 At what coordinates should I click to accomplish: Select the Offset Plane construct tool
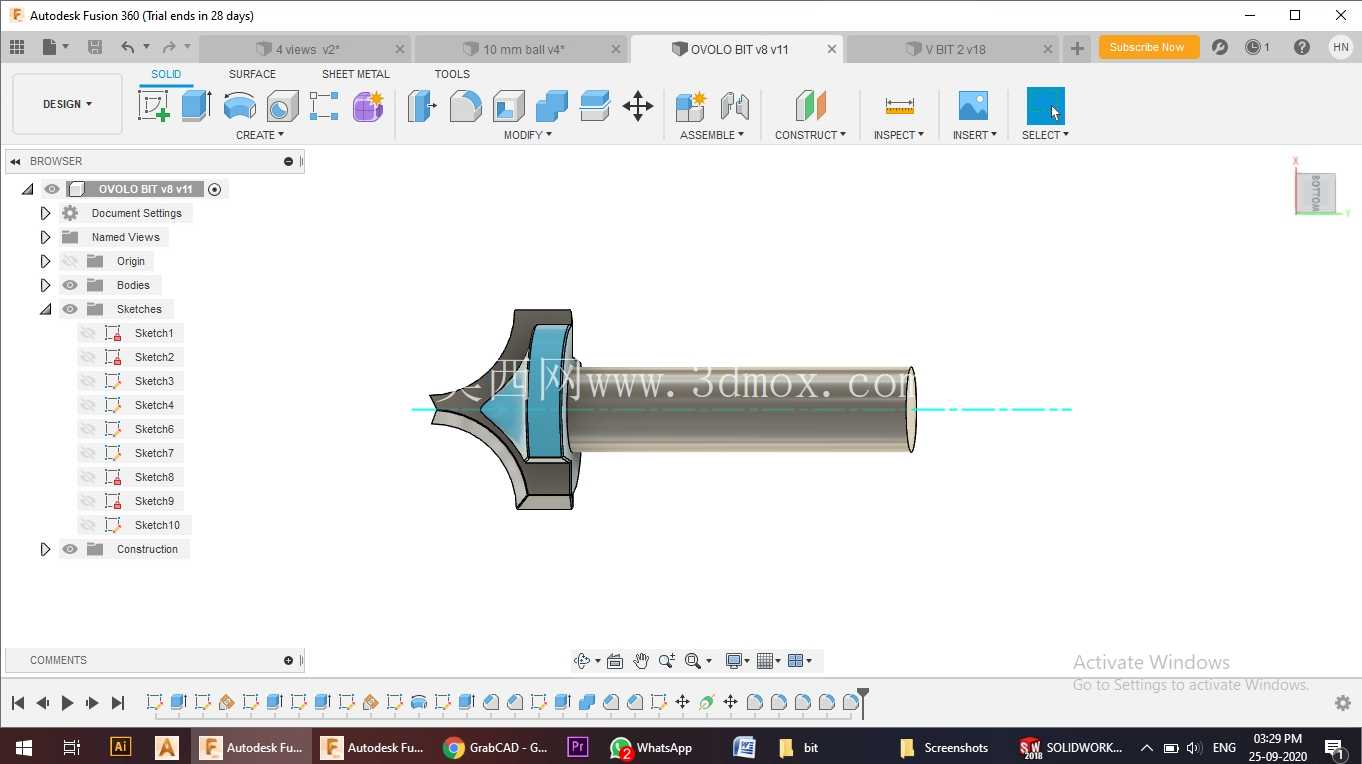[x=810, y=106]
